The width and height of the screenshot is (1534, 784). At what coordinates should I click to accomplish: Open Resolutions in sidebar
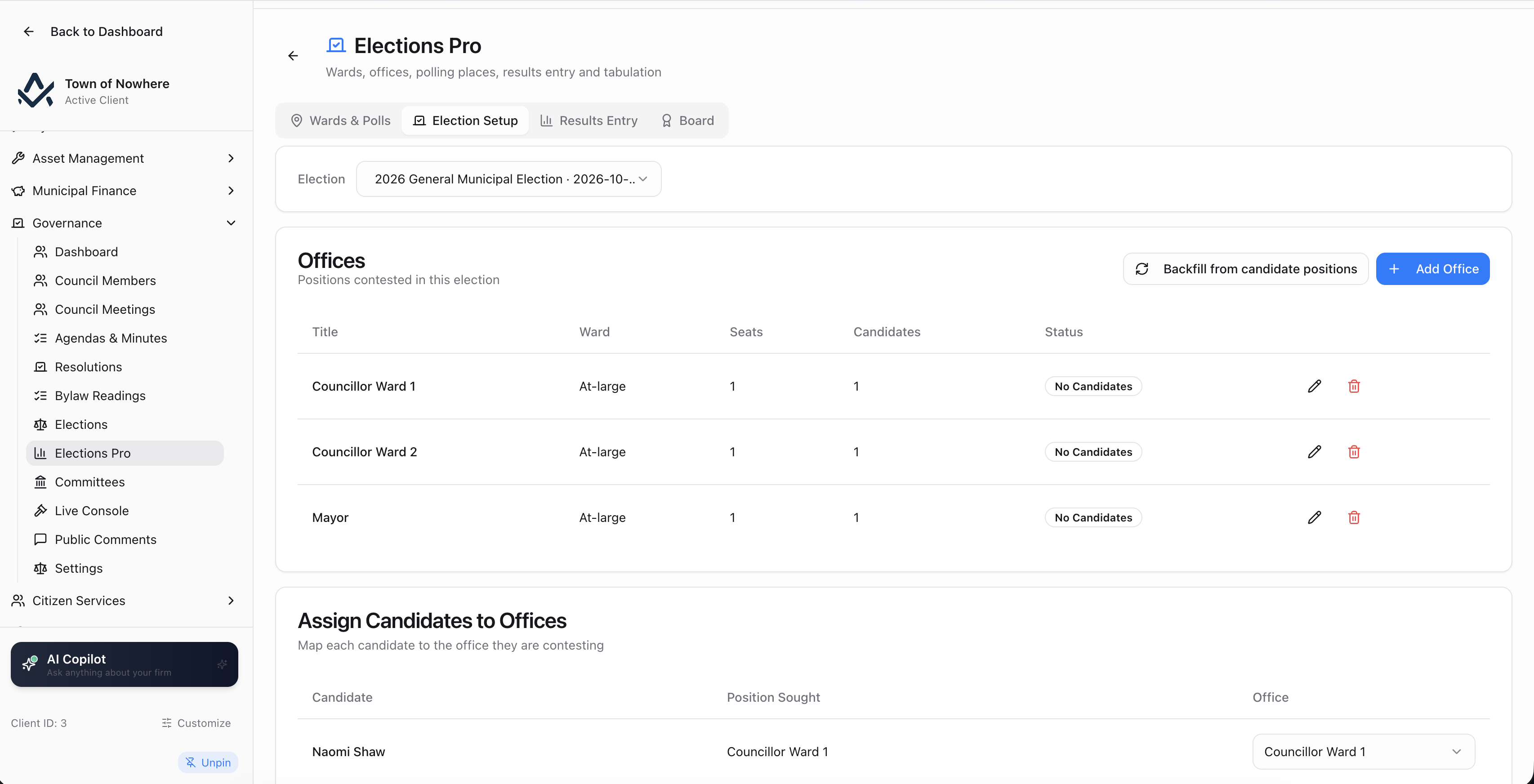(125, 367)
